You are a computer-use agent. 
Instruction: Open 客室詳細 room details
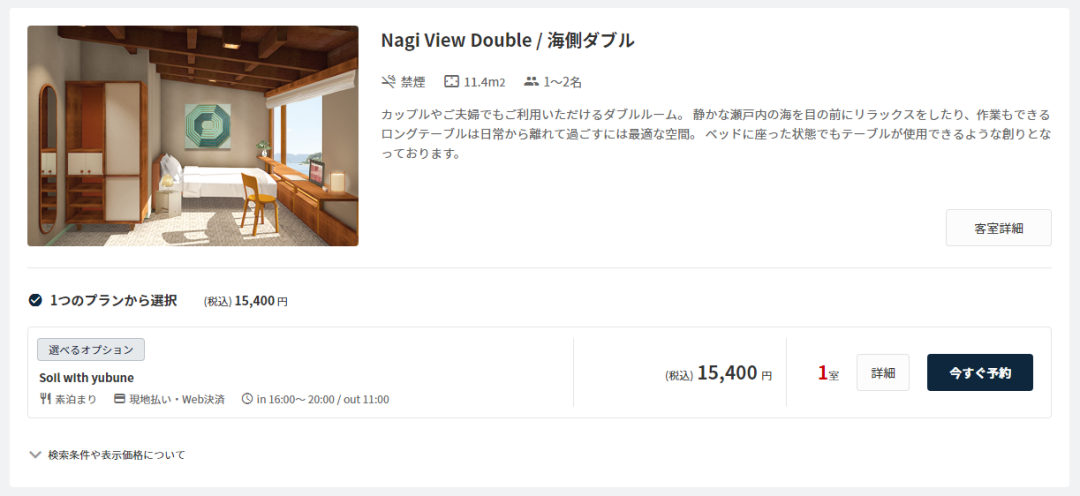coord(998,228)
